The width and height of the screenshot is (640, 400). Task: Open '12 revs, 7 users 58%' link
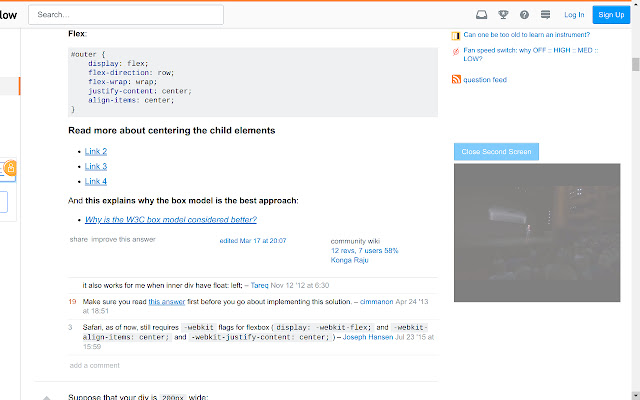pos(364,251)
